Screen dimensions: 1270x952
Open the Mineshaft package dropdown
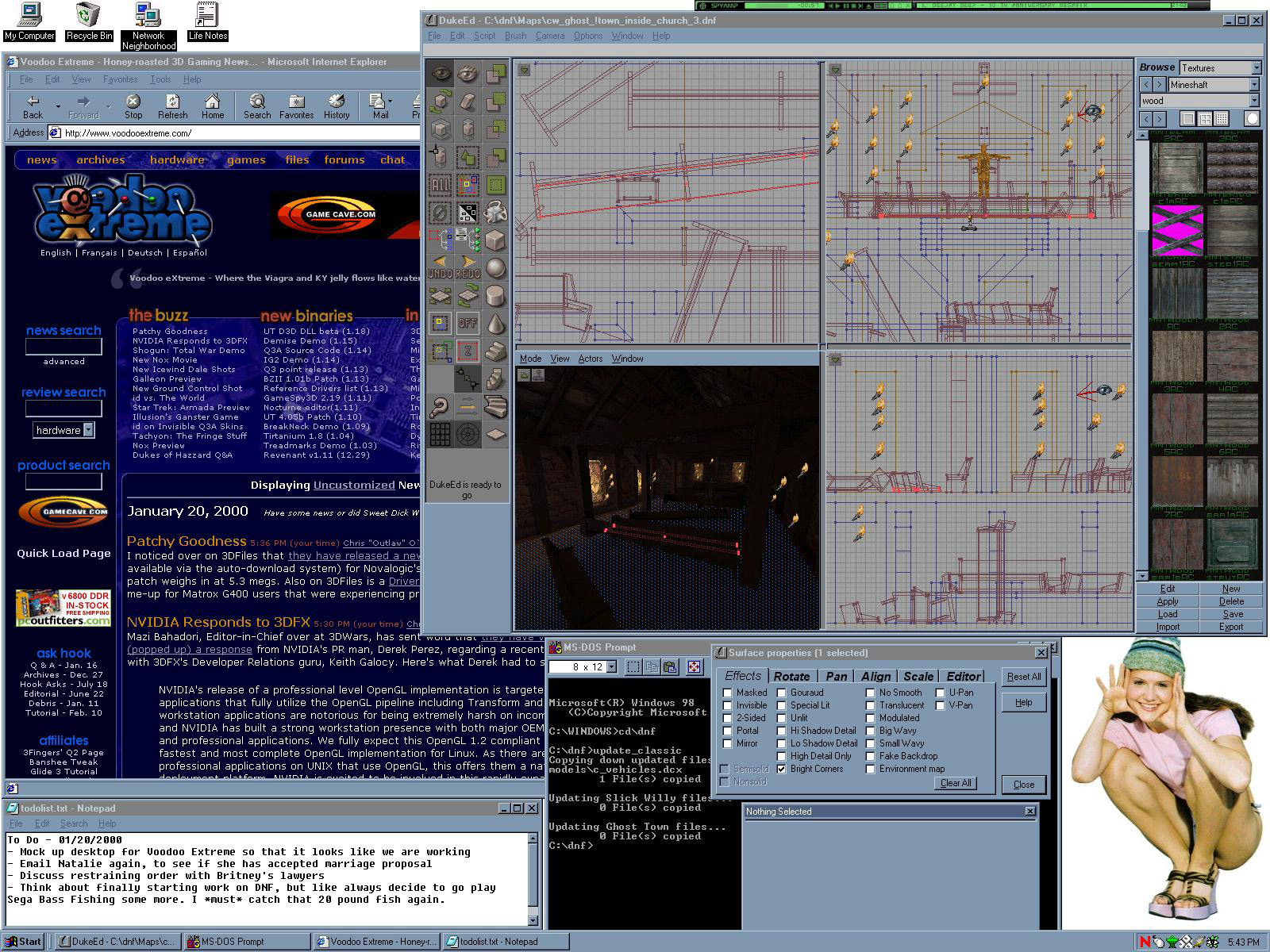(1254, 84)
